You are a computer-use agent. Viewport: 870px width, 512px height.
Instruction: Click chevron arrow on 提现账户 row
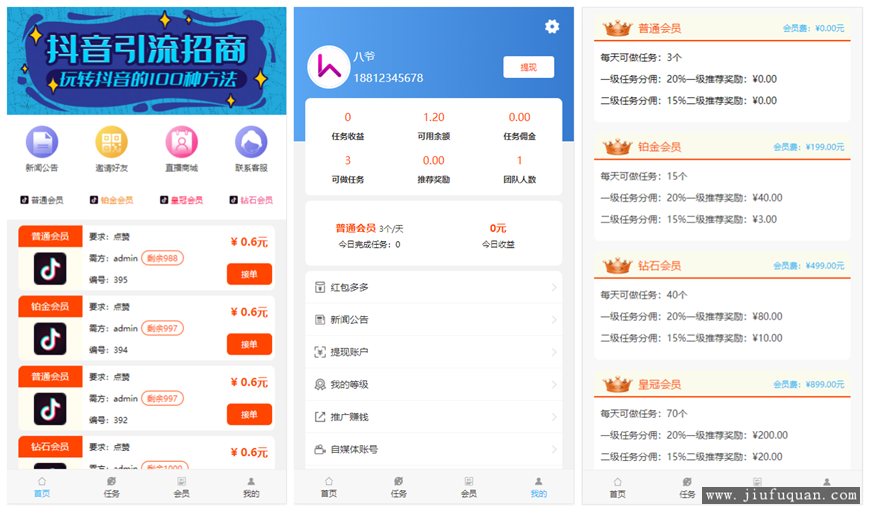pyautogui.click(x=554, y=352)
